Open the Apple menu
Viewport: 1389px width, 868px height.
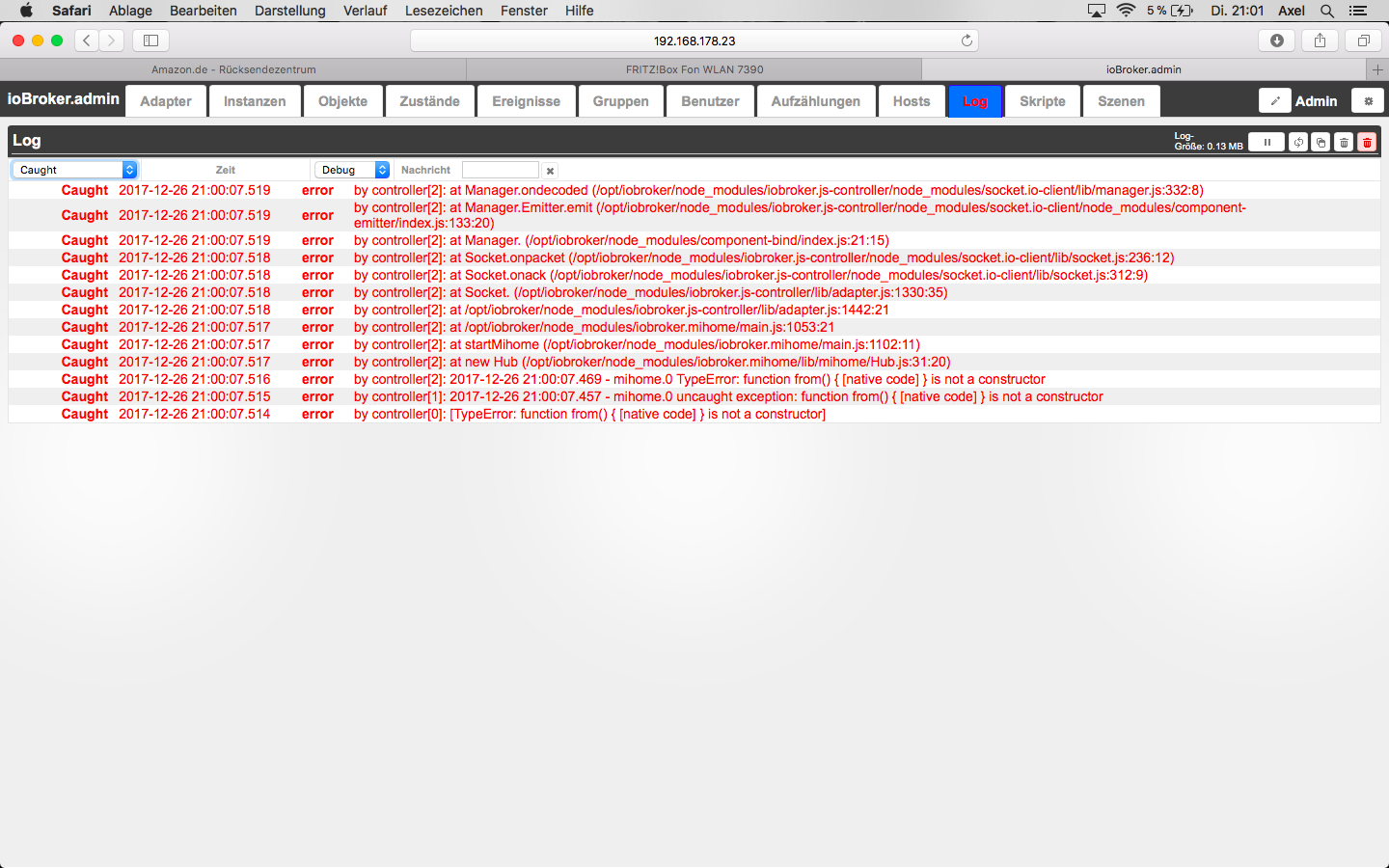coord(26,11)
